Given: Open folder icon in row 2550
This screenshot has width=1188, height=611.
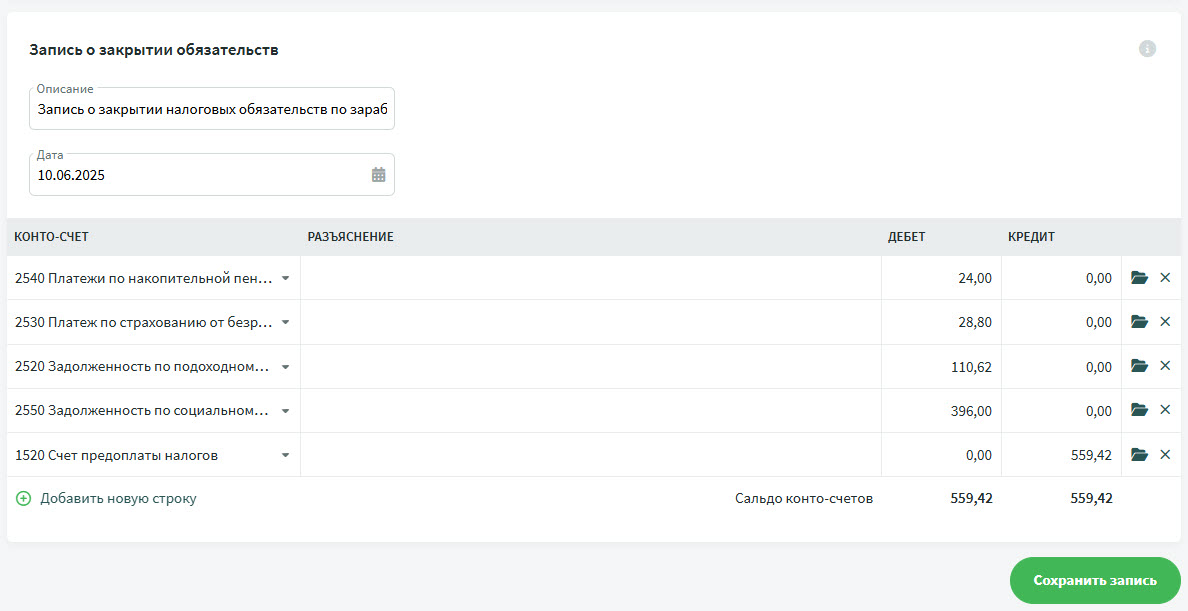Looking at the screenshot, I should pyautogui.click(x=1139, y=409).
